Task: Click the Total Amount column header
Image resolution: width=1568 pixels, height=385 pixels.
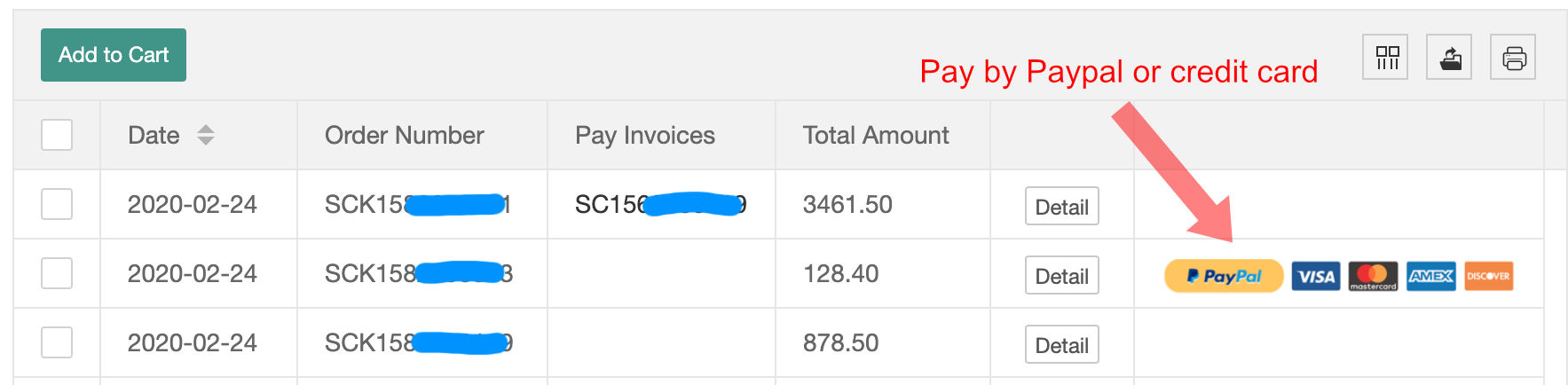Action: pyautogui.click(x=876, y=135)
